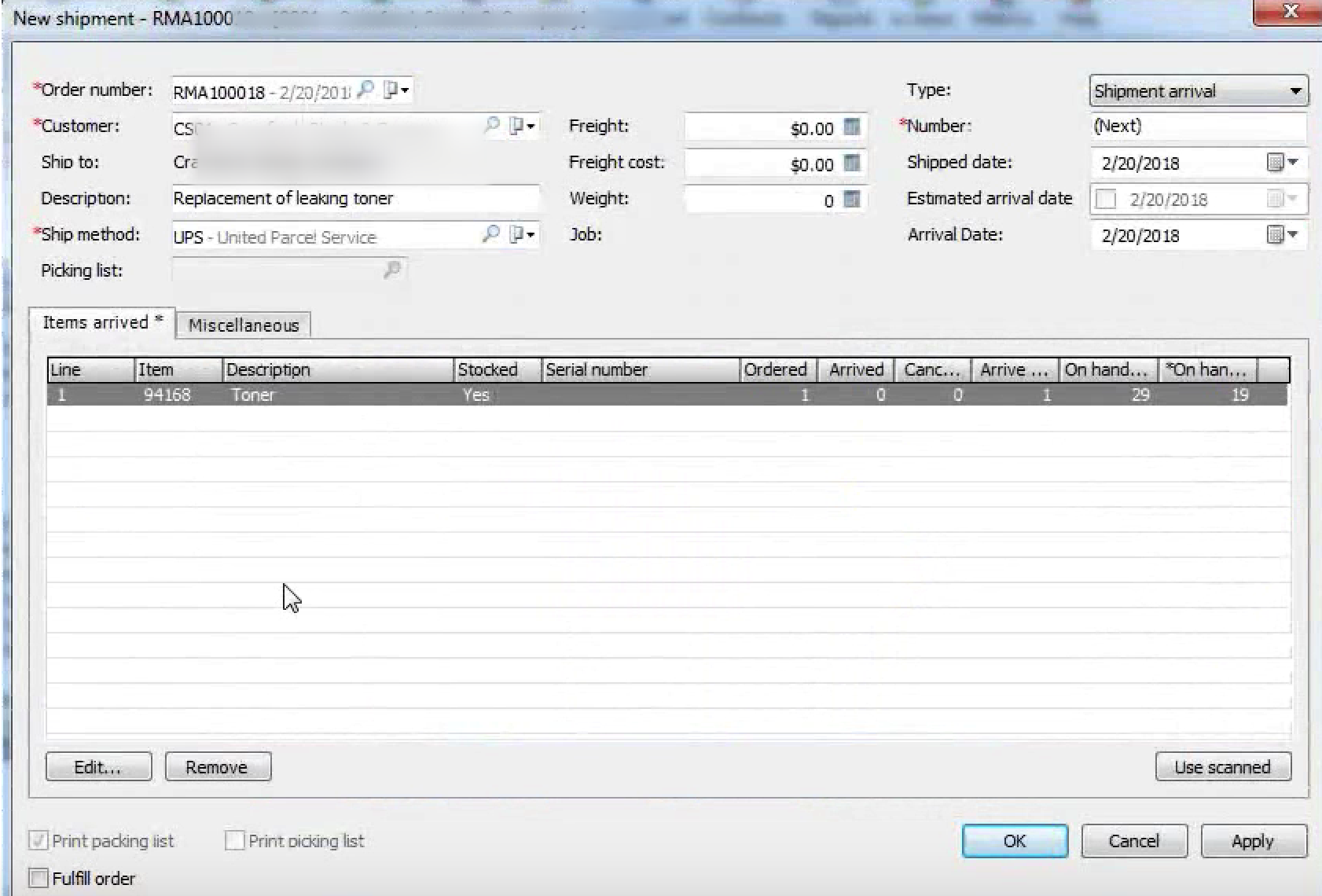Select the Toner row with item 94168
This screenshot has width=1322, height=896.
pos(667,395)
